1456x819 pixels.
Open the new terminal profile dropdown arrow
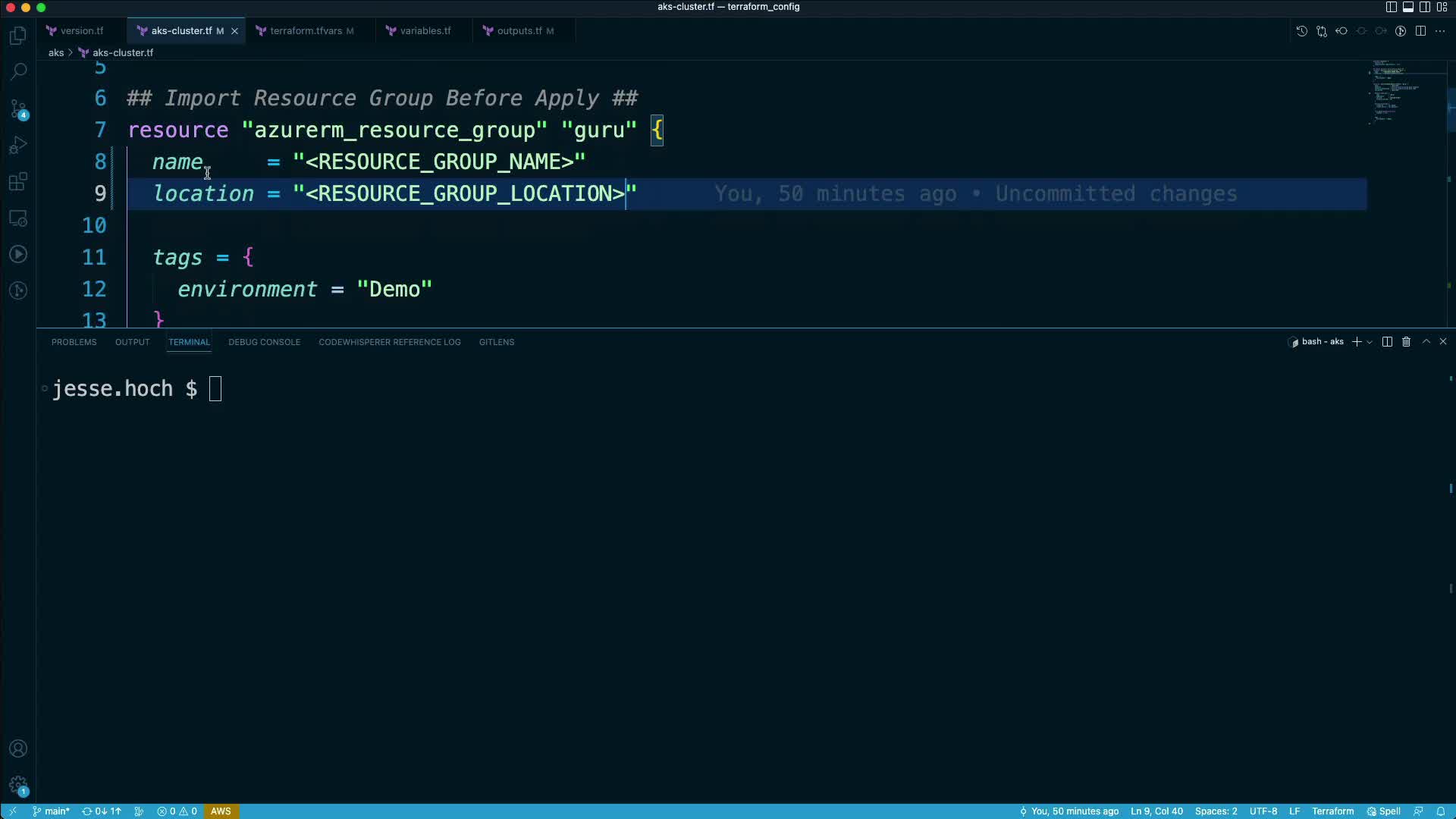click(1370, 343)
